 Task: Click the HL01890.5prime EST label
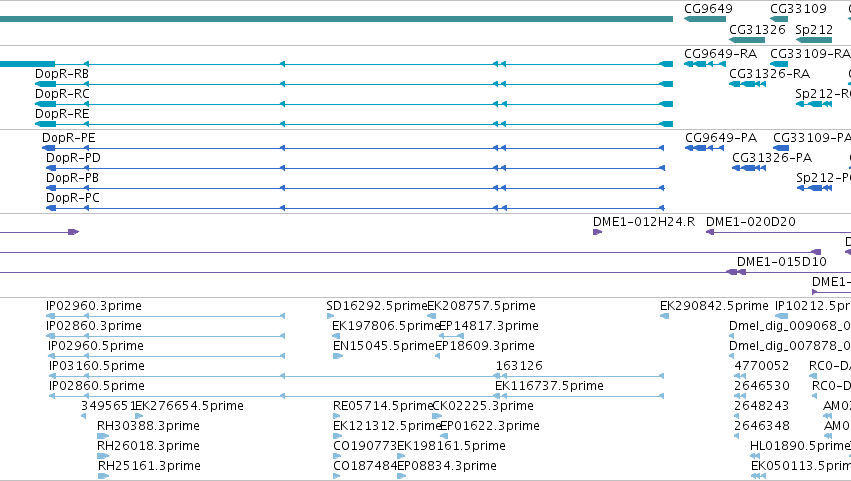pyautogui.click(x=801, y=446)
